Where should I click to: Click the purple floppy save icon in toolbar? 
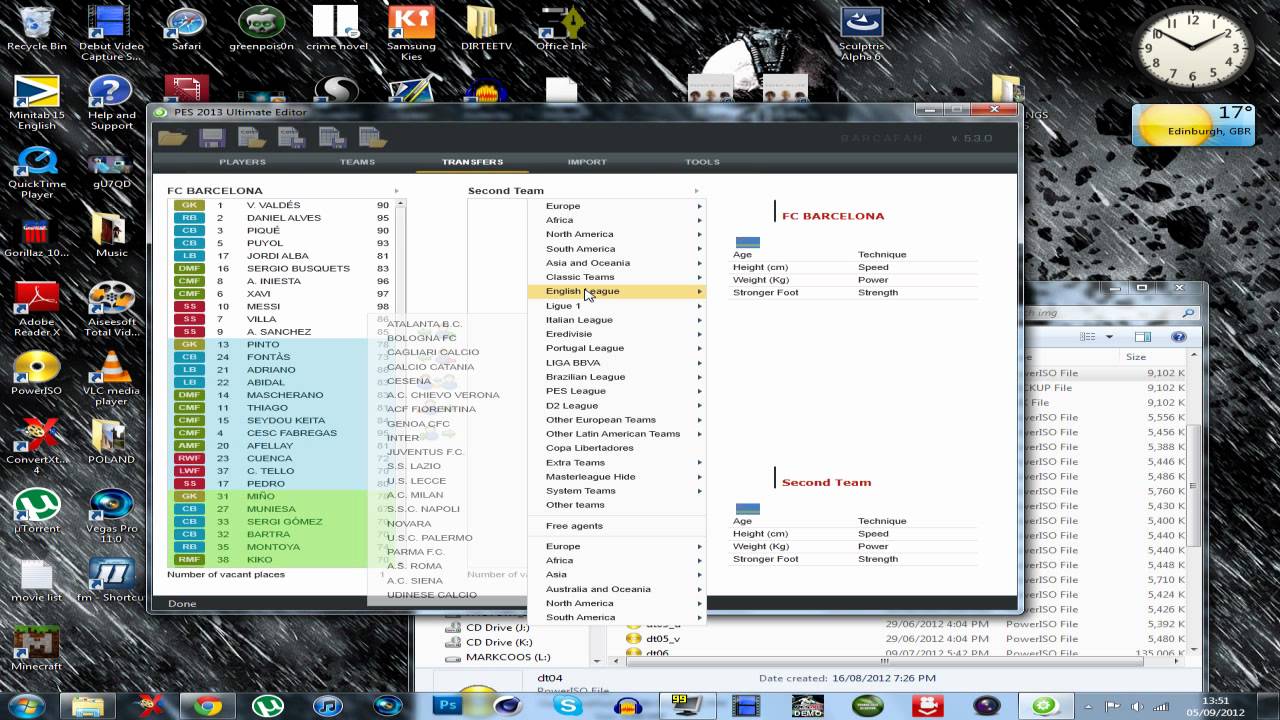(213, 138)
